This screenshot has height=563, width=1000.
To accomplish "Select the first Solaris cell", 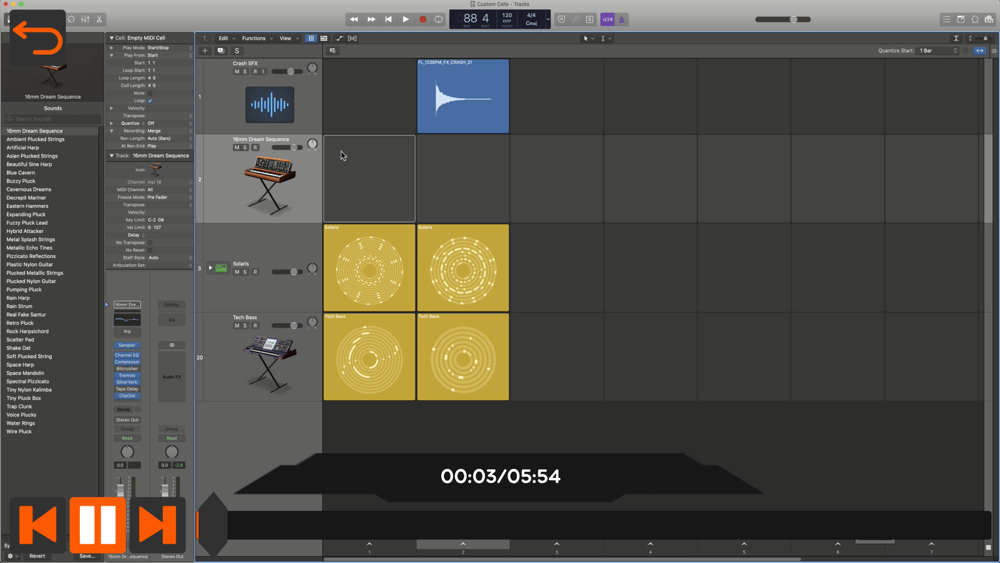I will (369, 267).
